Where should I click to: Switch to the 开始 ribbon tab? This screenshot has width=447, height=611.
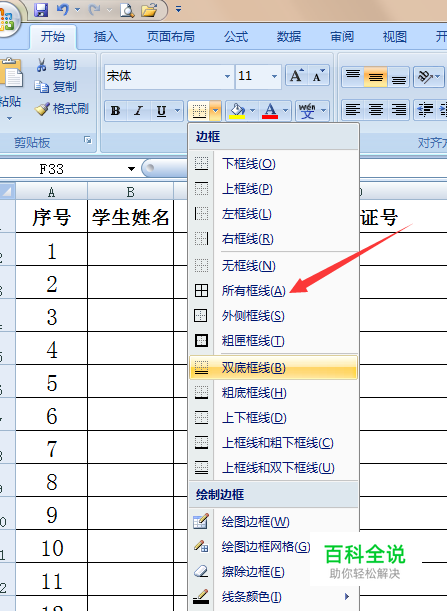53,37
